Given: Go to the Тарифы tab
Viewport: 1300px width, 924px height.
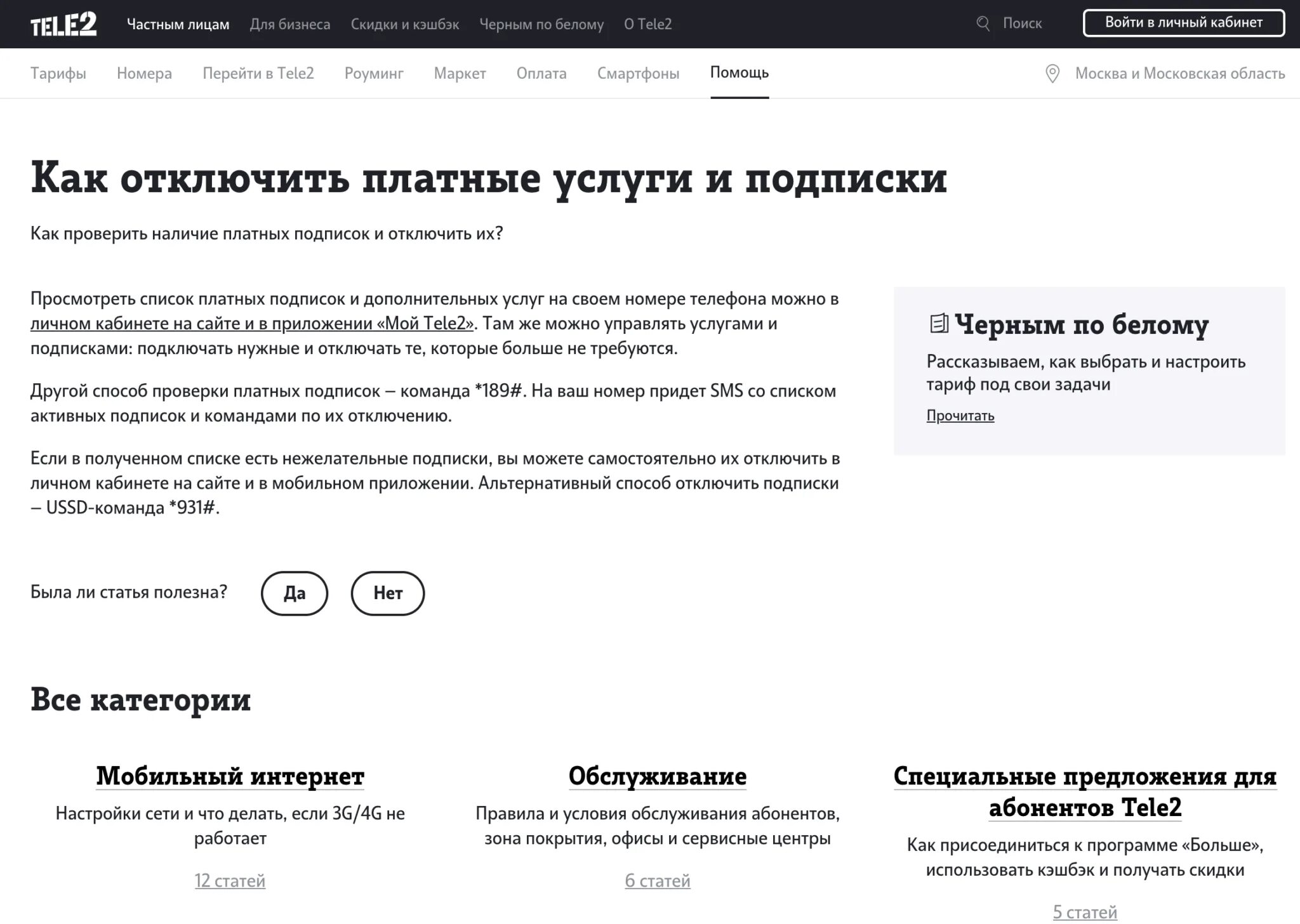Looking at the screenshot, I should 58,74.
